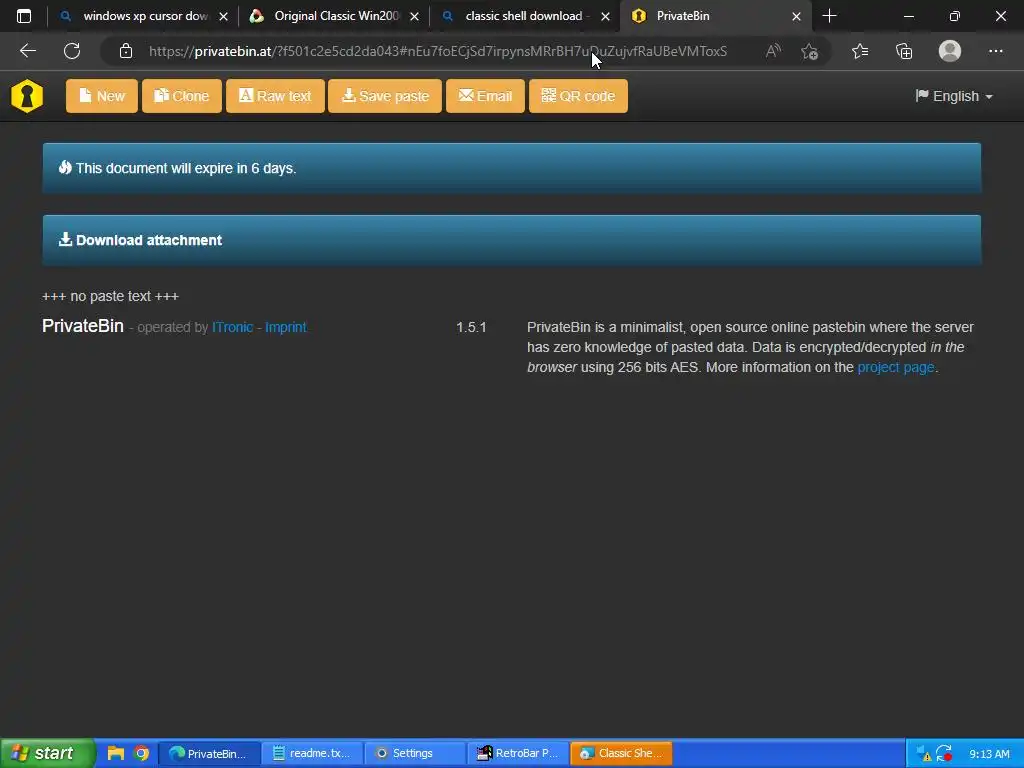Close the classic shell download tab
The height and width of the screenshot is (768, 1024).
[605, 16]
